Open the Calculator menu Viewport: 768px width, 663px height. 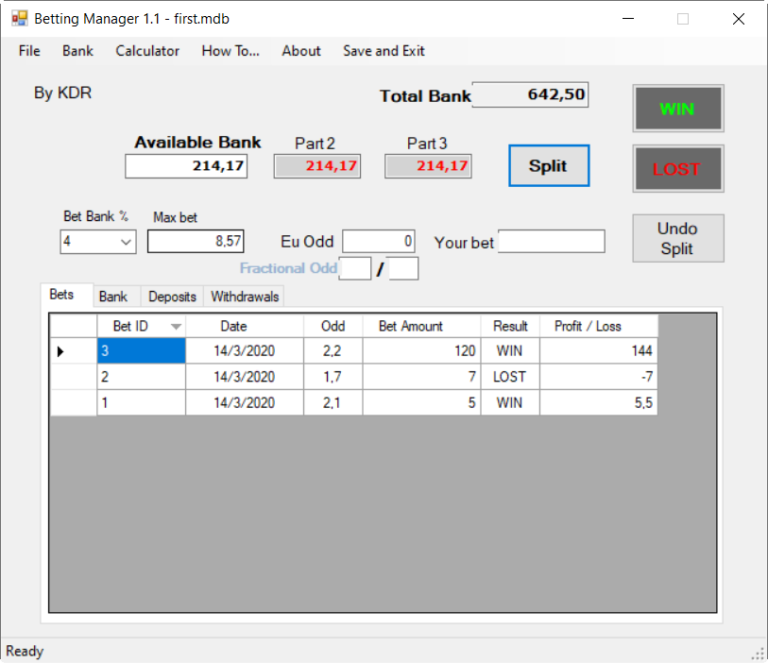pos(147,51)
